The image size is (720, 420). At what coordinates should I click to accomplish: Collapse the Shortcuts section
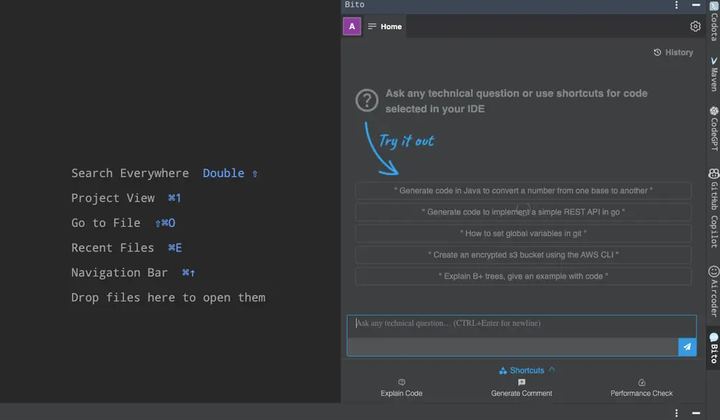tap(527, 370)
